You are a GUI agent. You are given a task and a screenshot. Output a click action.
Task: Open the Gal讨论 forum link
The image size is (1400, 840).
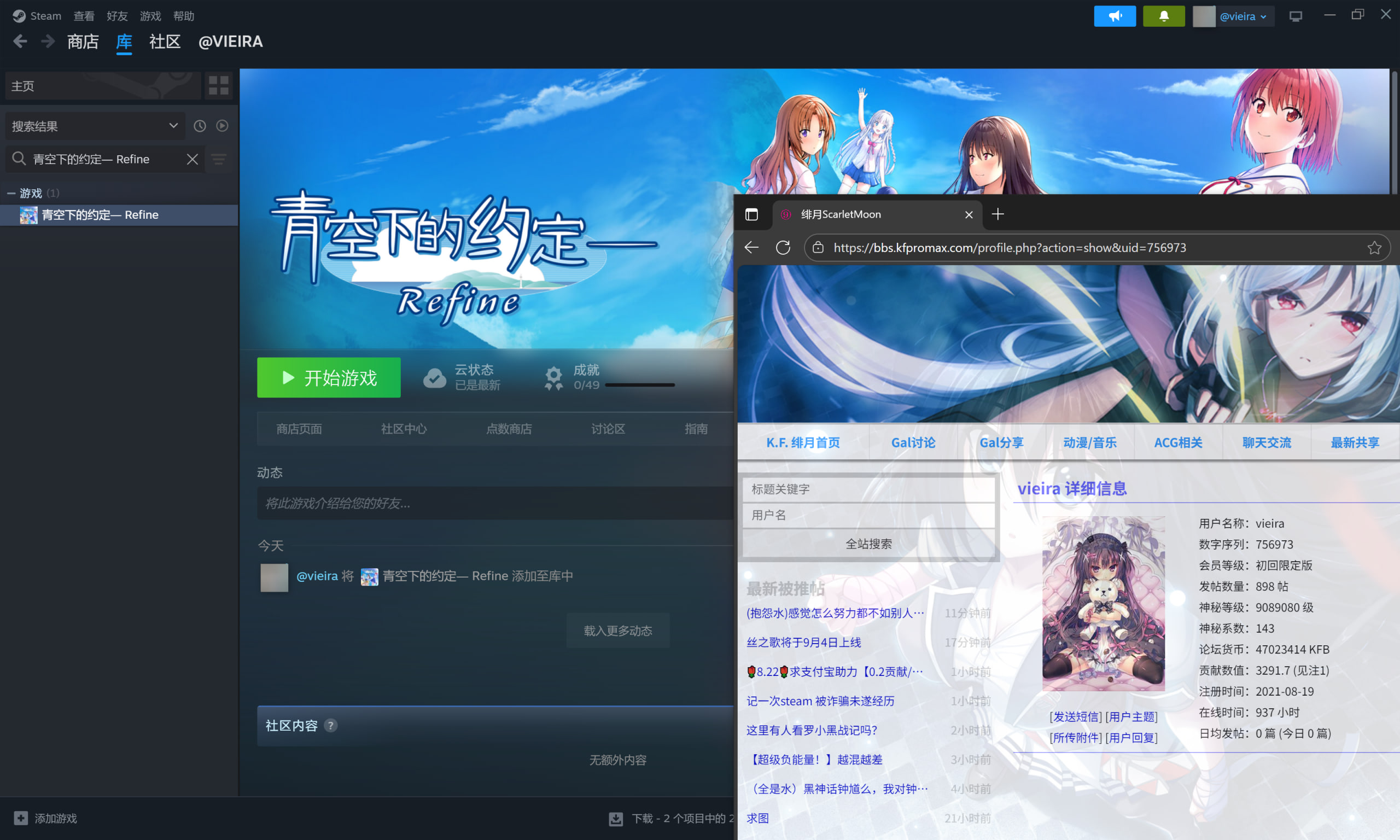(913, 442)
